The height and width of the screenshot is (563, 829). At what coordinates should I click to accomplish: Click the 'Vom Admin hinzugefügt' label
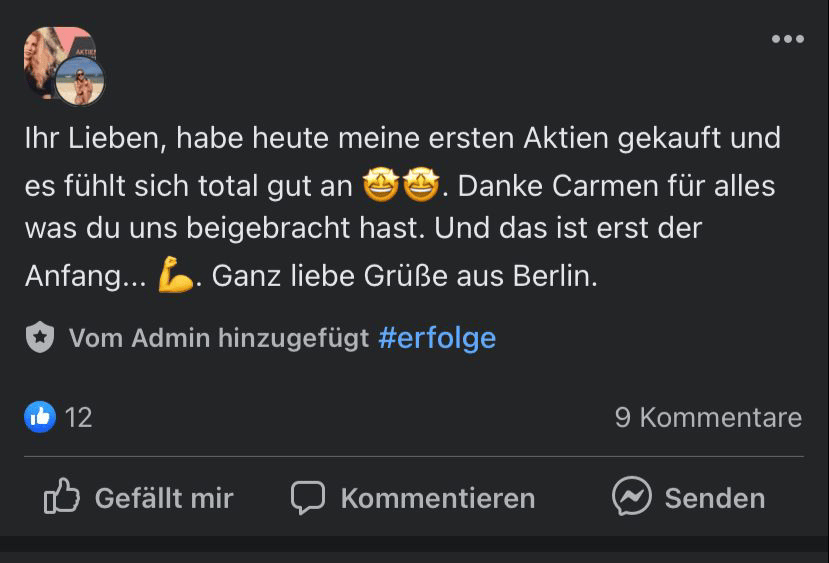point(219,338)
